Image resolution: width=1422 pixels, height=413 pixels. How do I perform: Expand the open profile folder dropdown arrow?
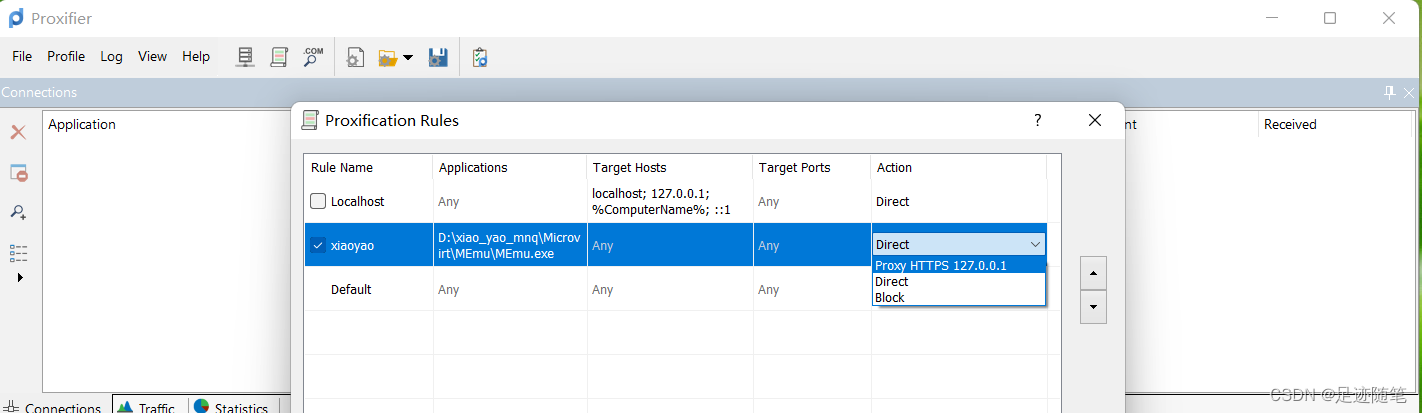pyautogui.click(x=408, y=58)
